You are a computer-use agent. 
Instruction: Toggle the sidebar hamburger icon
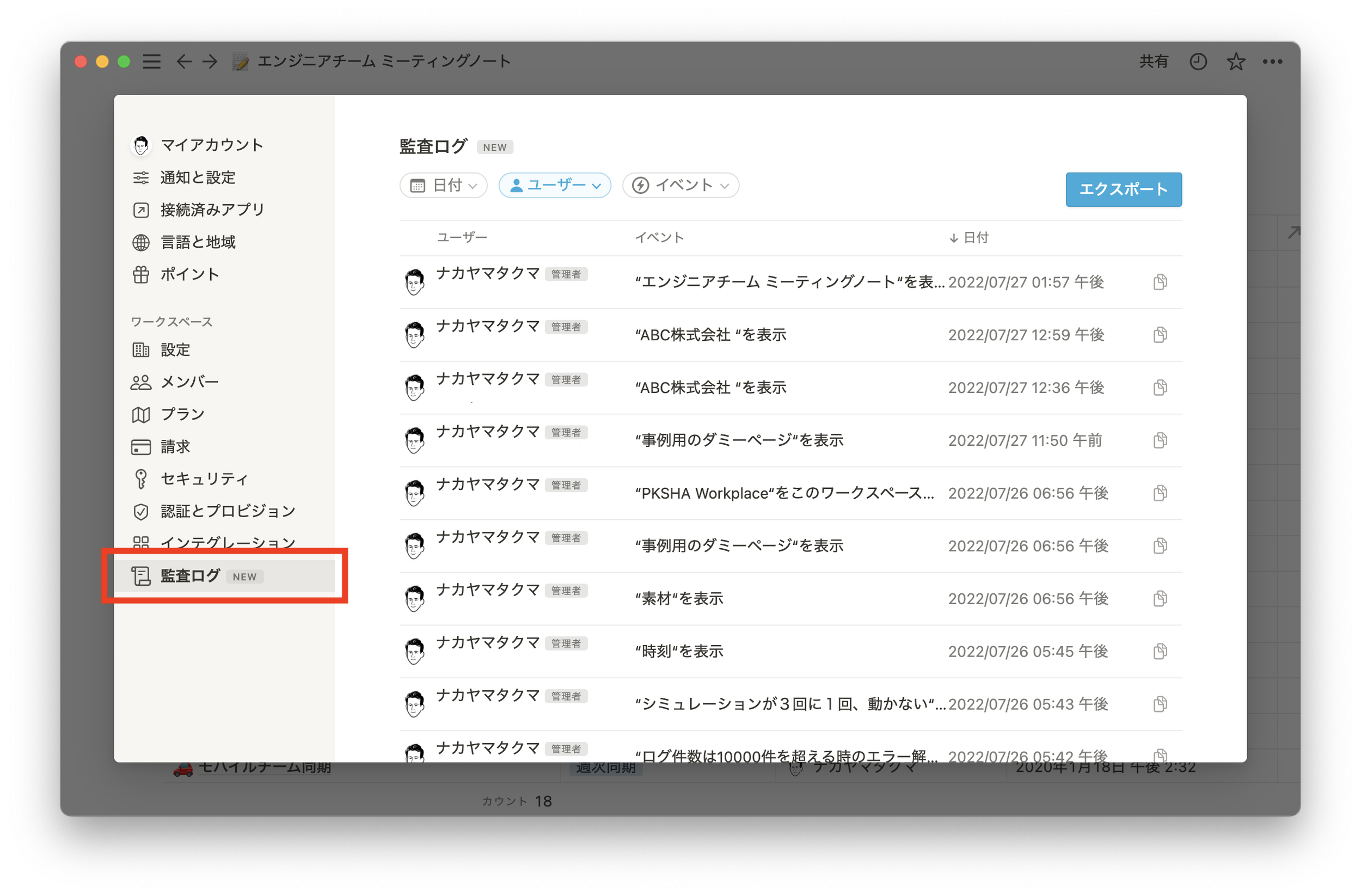click(151, 61)
